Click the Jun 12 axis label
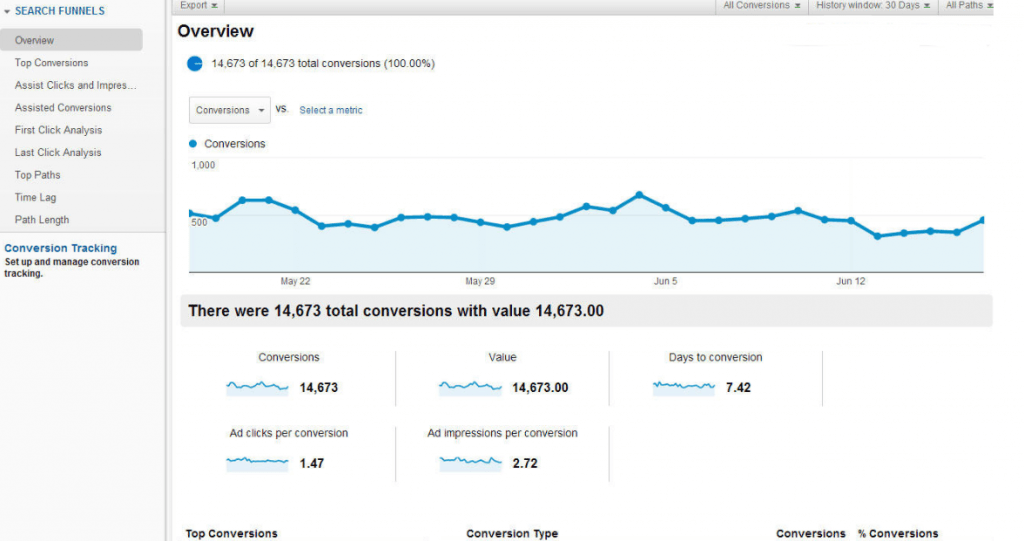Screen dimensions: 1024x541 point(850,282)
